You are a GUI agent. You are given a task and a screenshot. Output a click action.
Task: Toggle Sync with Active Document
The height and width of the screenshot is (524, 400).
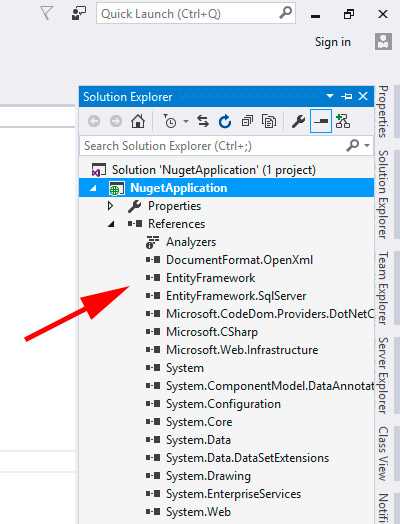203,121
